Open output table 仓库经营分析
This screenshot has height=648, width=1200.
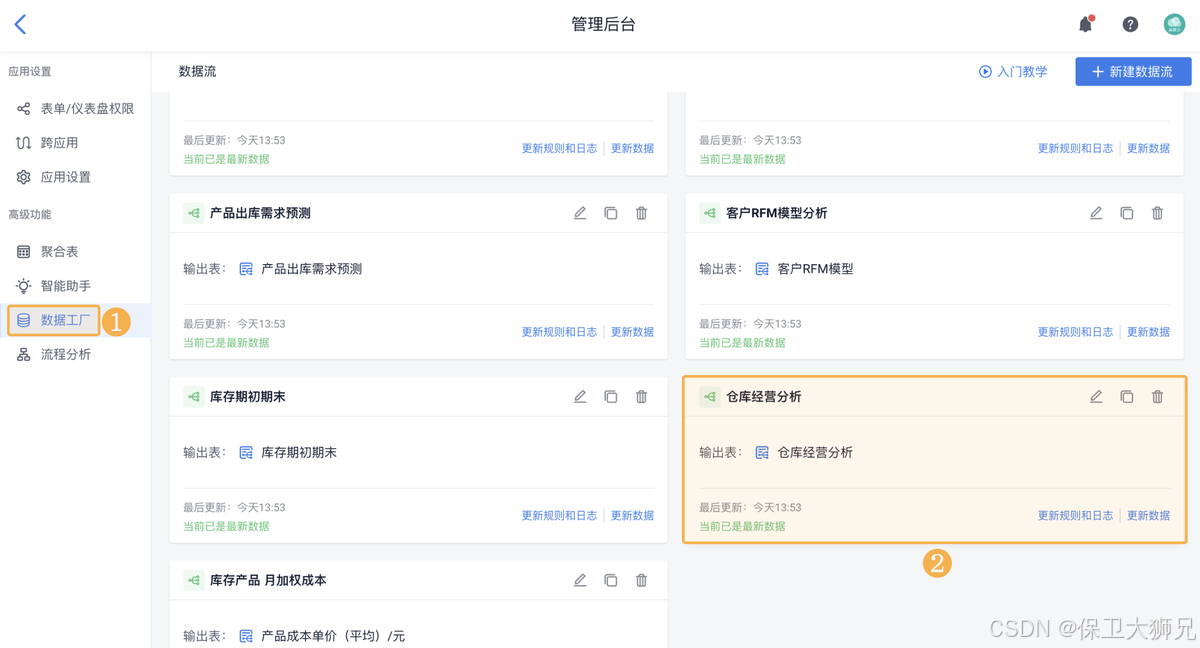(815, 453)
